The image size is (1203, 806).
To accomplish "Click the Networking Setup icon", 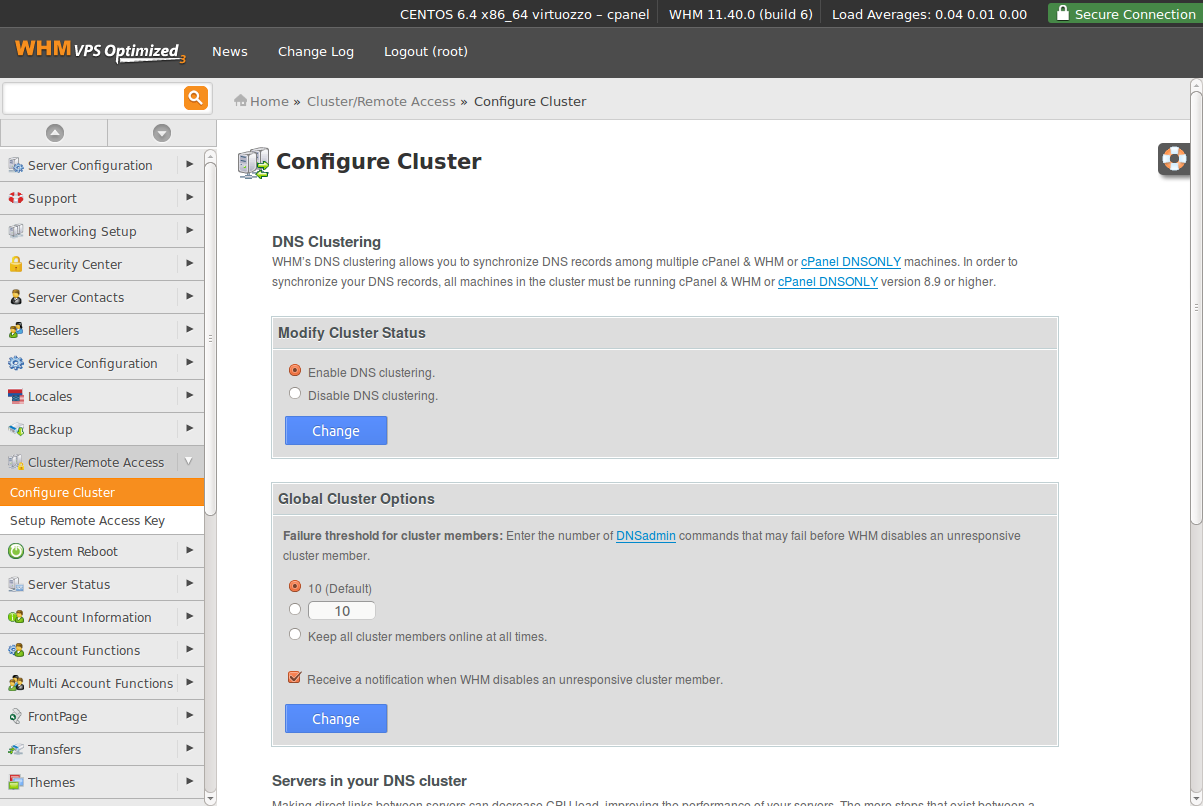I will tap(15, 231).
